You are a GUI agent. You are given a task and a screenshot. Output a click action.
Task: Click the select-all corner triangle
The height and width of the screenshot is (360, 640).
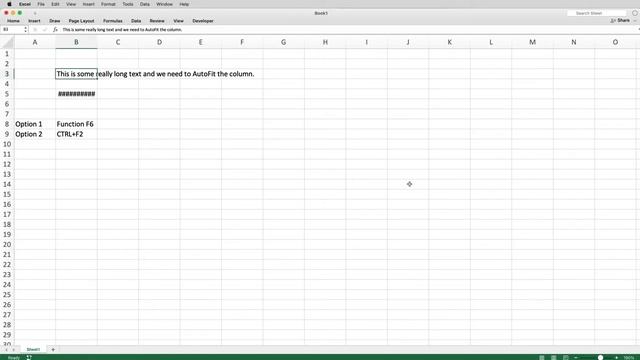[8, 42]
